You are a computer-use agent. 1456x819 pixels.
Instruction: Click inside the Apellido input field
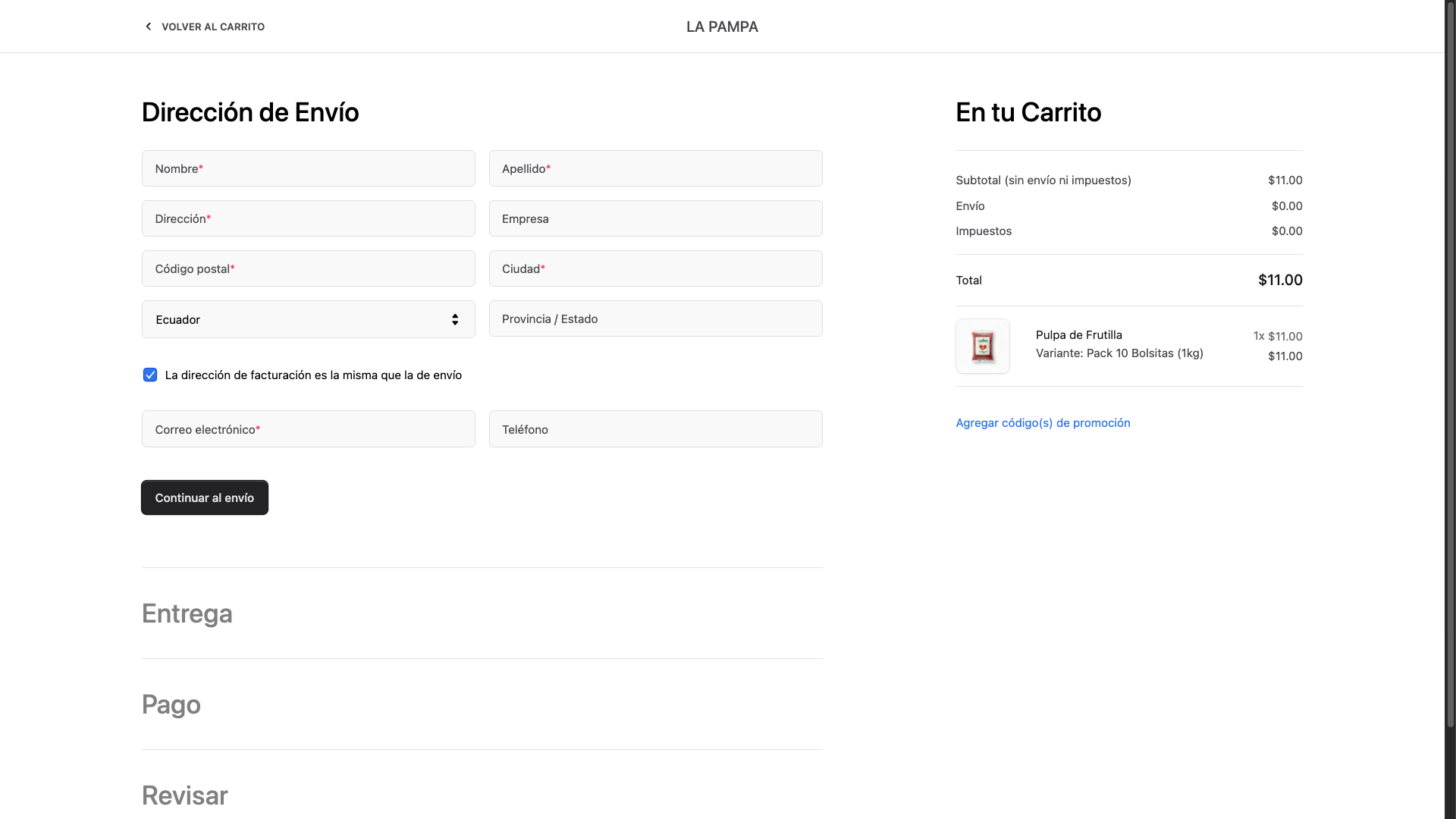[x=655, y=168]
